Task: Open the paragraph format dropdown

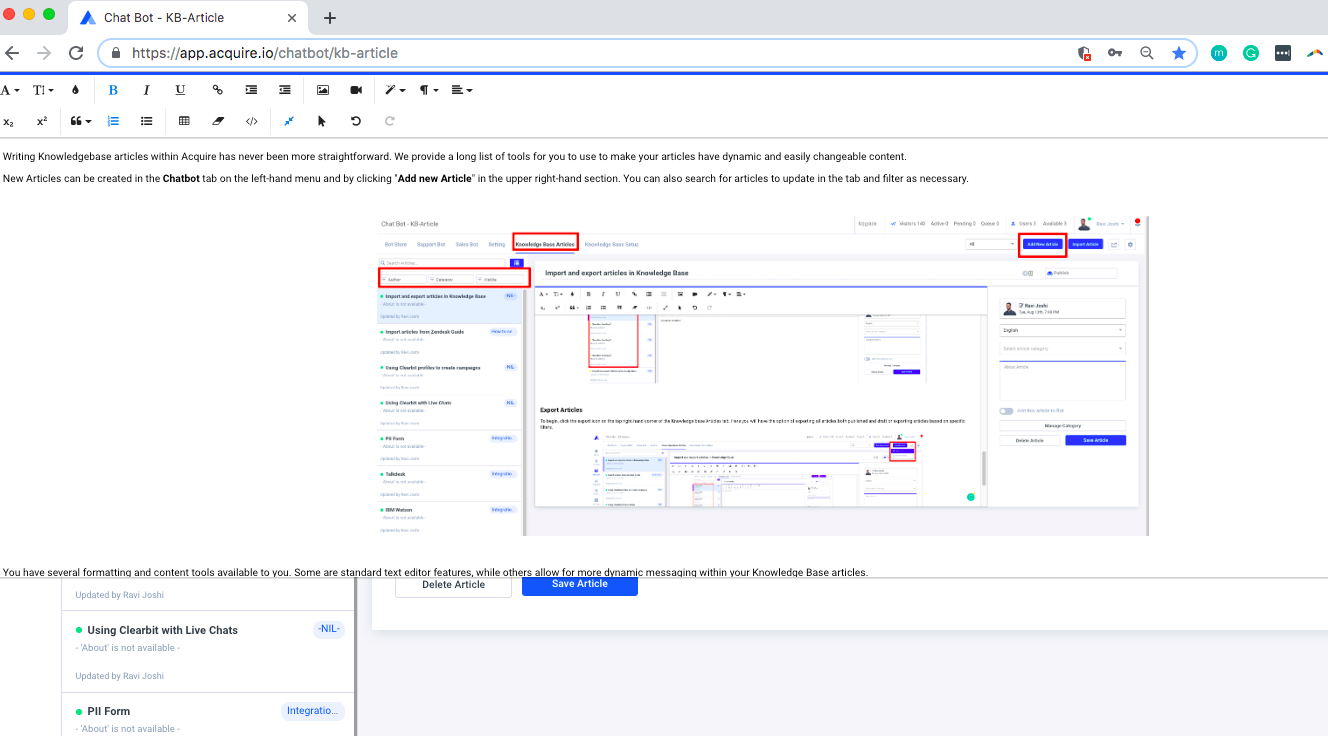Action: pos(428,90)
